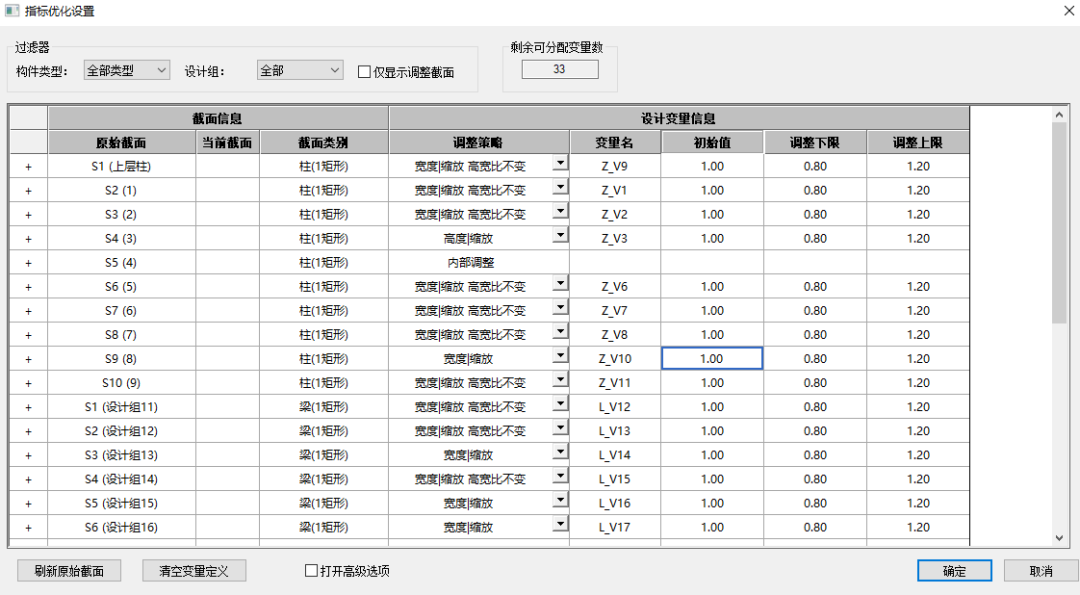Click the dialog icon in the title bar
Viewport: 1080px width, 595px height.
[14, 11]
